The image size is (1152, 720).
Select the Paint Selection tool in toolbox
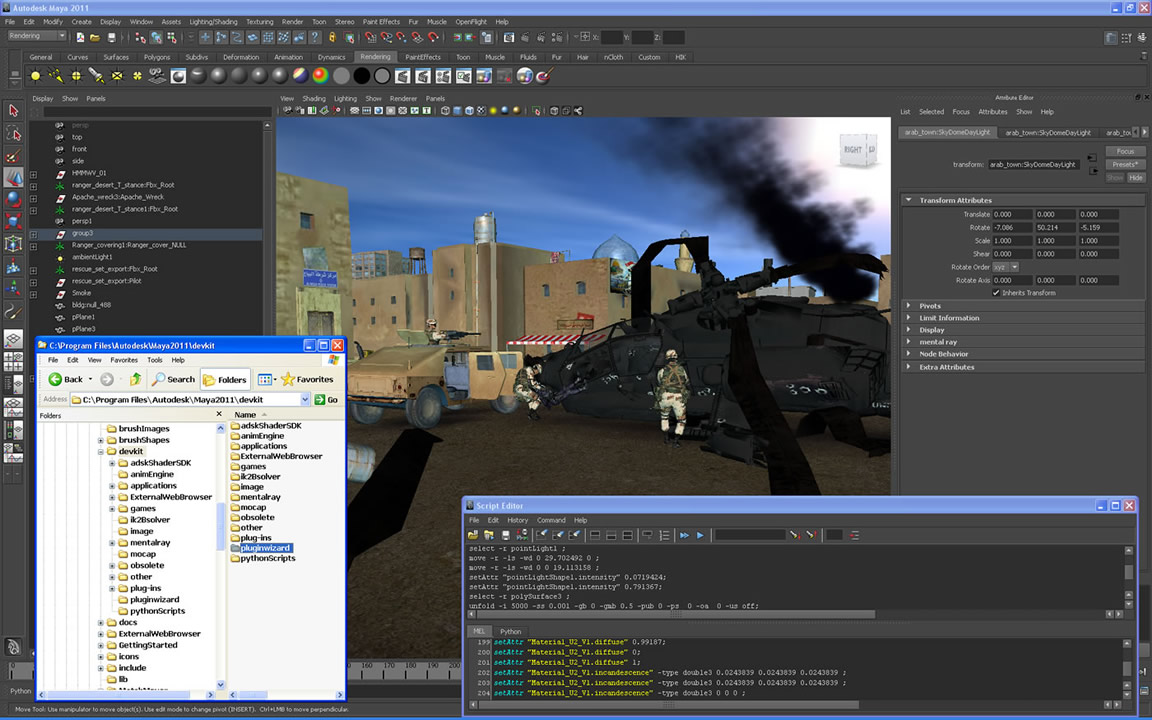point(13,155)
